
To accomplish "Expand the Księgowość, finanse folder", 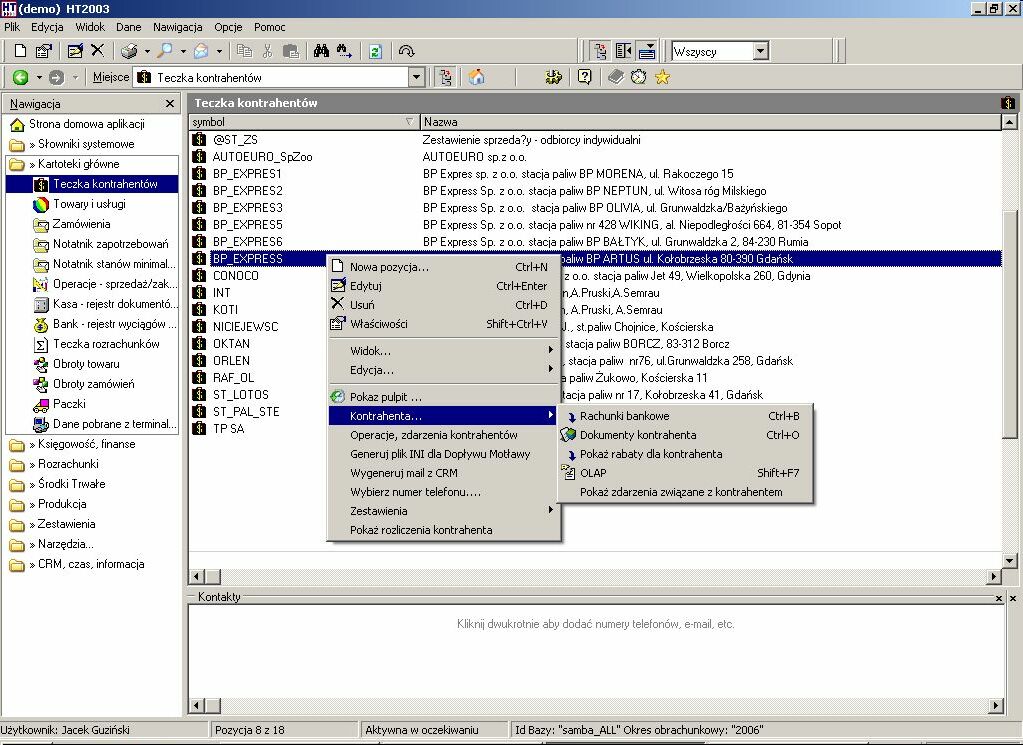I will click(87, 444).
